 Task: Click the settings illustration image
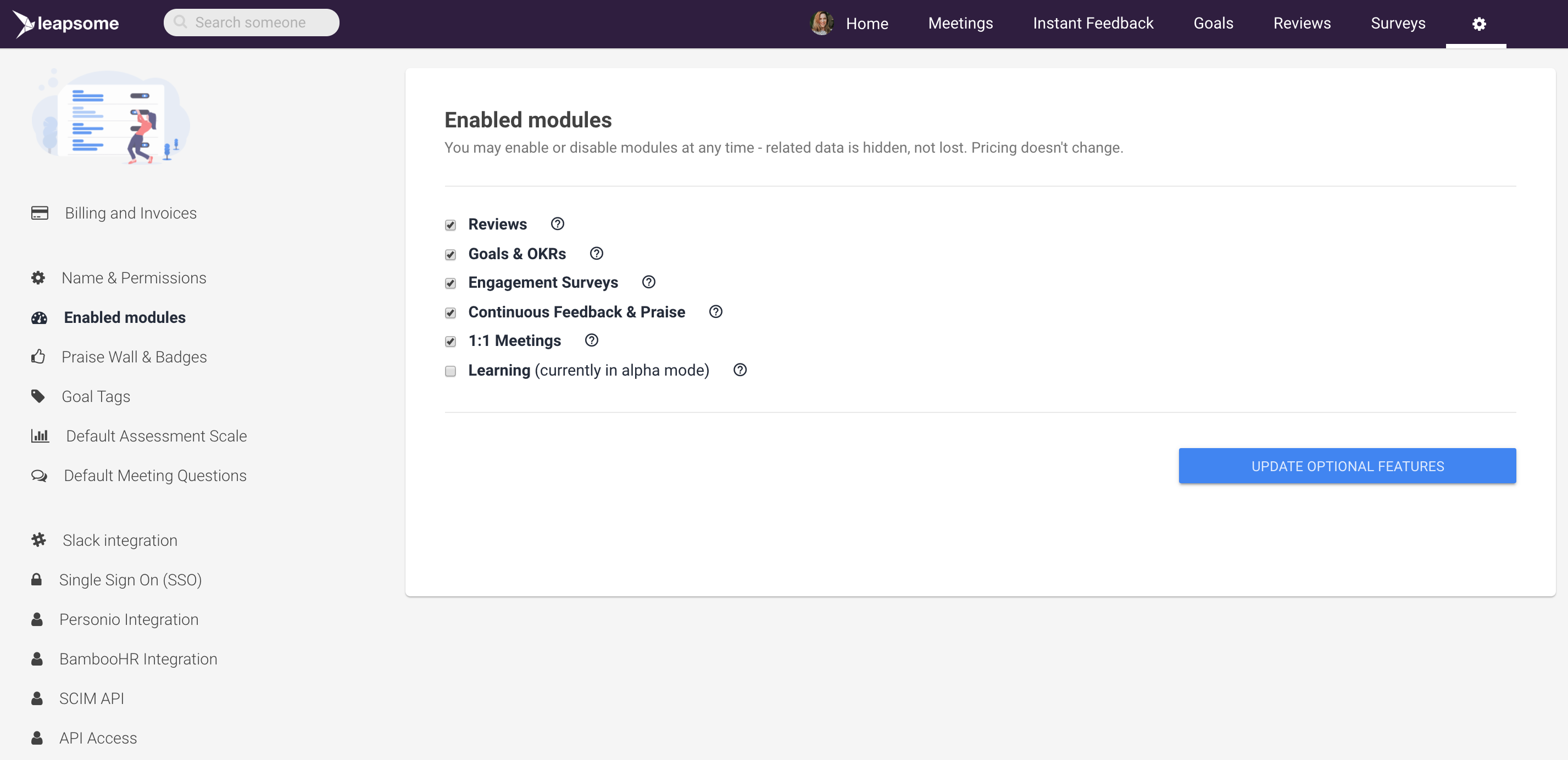pos(110,116)
